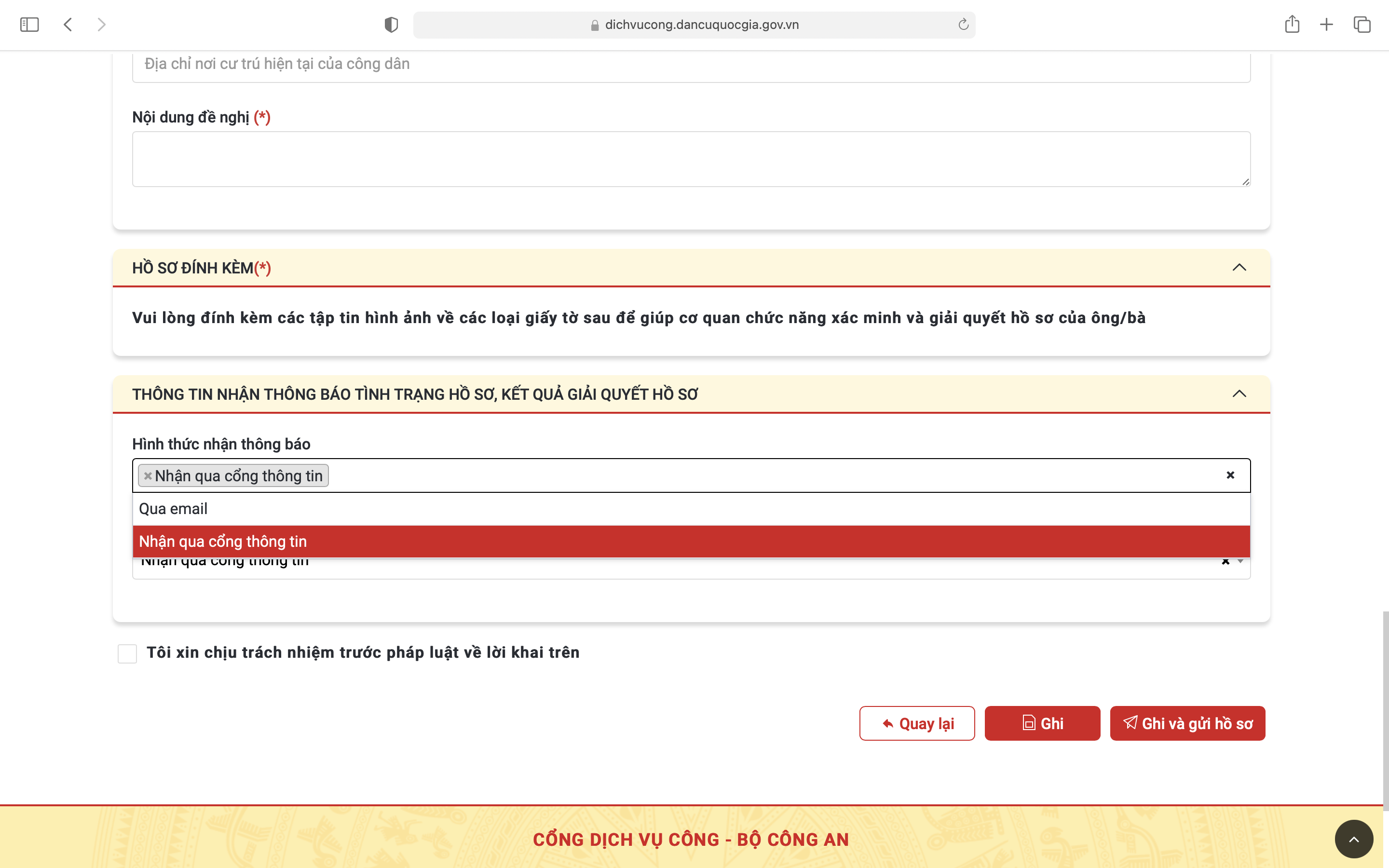Viewport: 1389px width, 868px height.
Task: Open the Share icon menu
Action: (1292, 24)
